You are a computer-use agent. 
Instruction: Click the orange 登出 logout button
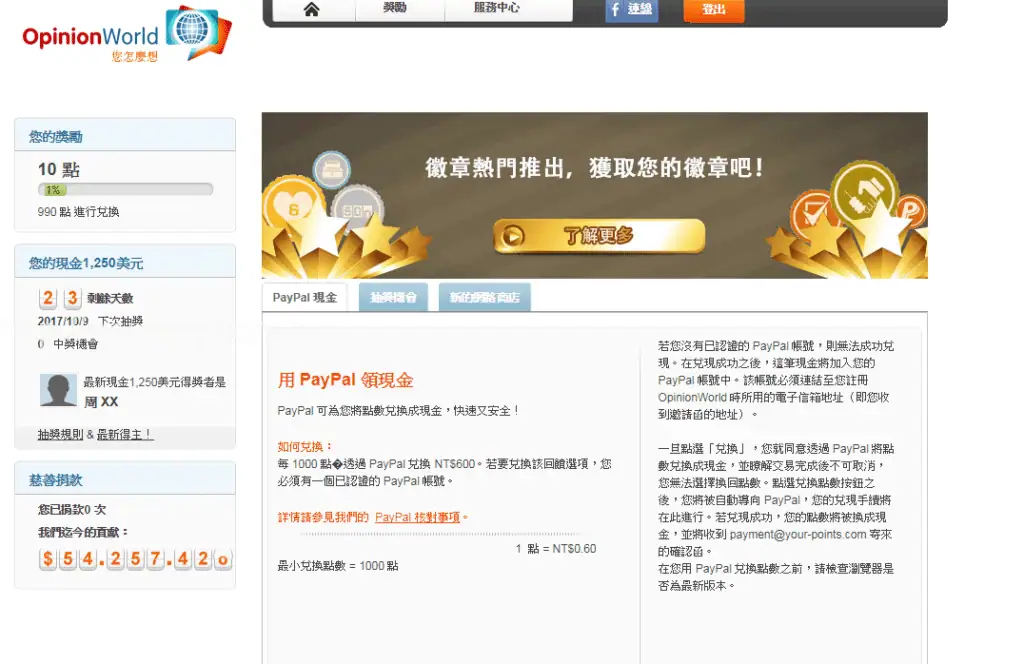tap(713, 9)
